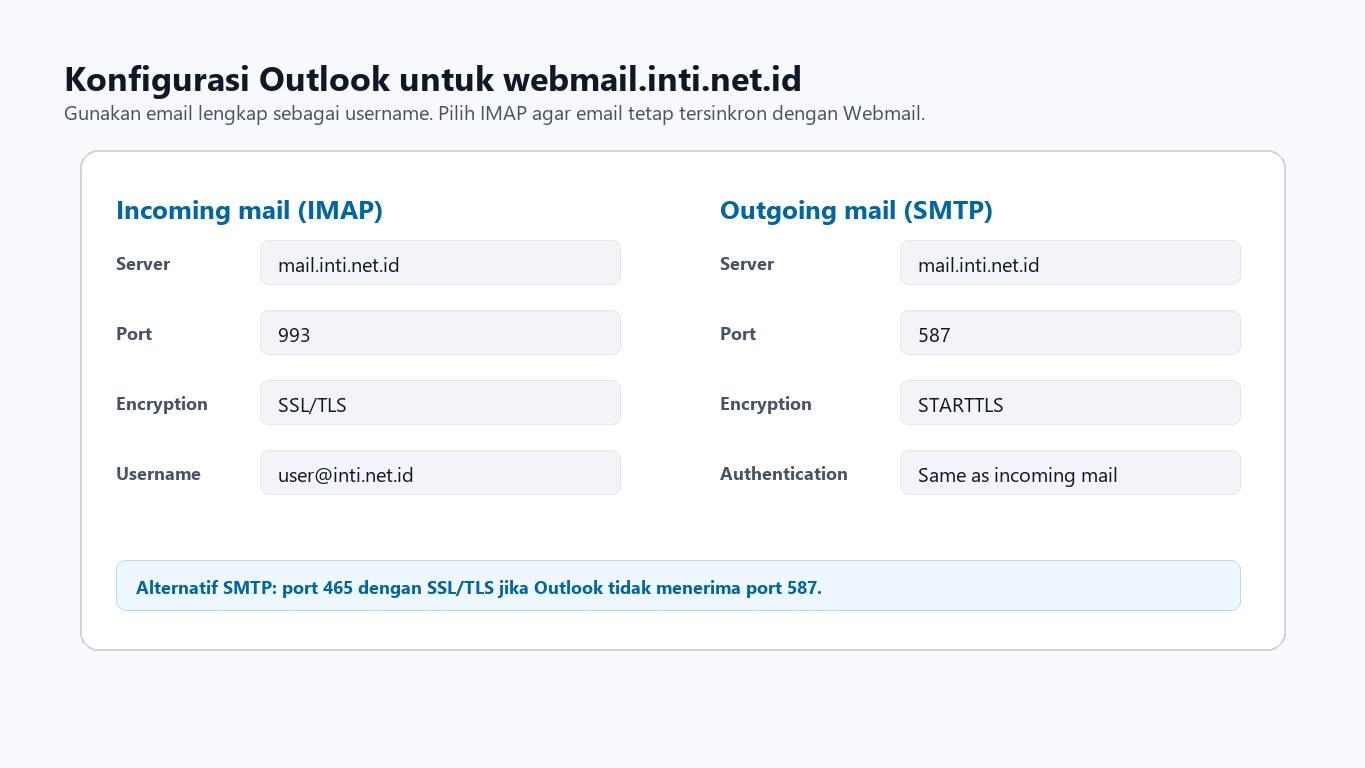Click the SSL/TLS encryption field
This screenshot has width=1365, height=768.
pyautogui.click(x=440, y=403)
